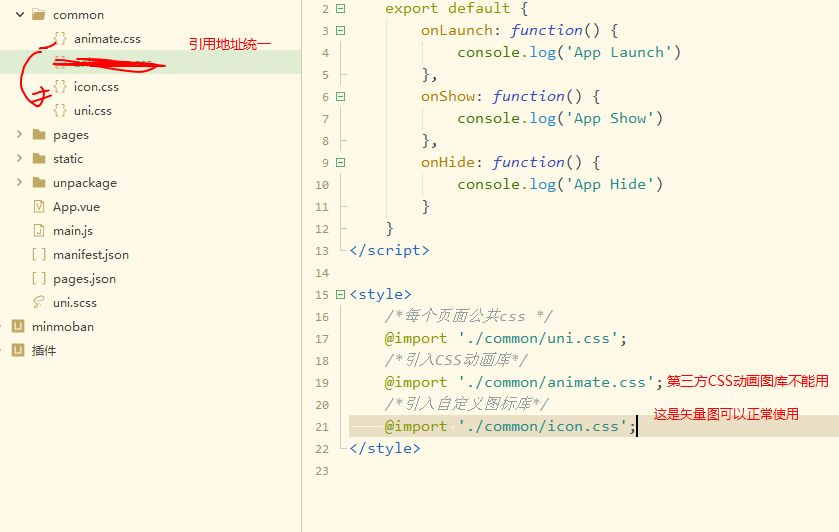This screenshot has height=532, width=839.
Task: Place cursor in './common/uni.css' import line
Action: (506, 338)
